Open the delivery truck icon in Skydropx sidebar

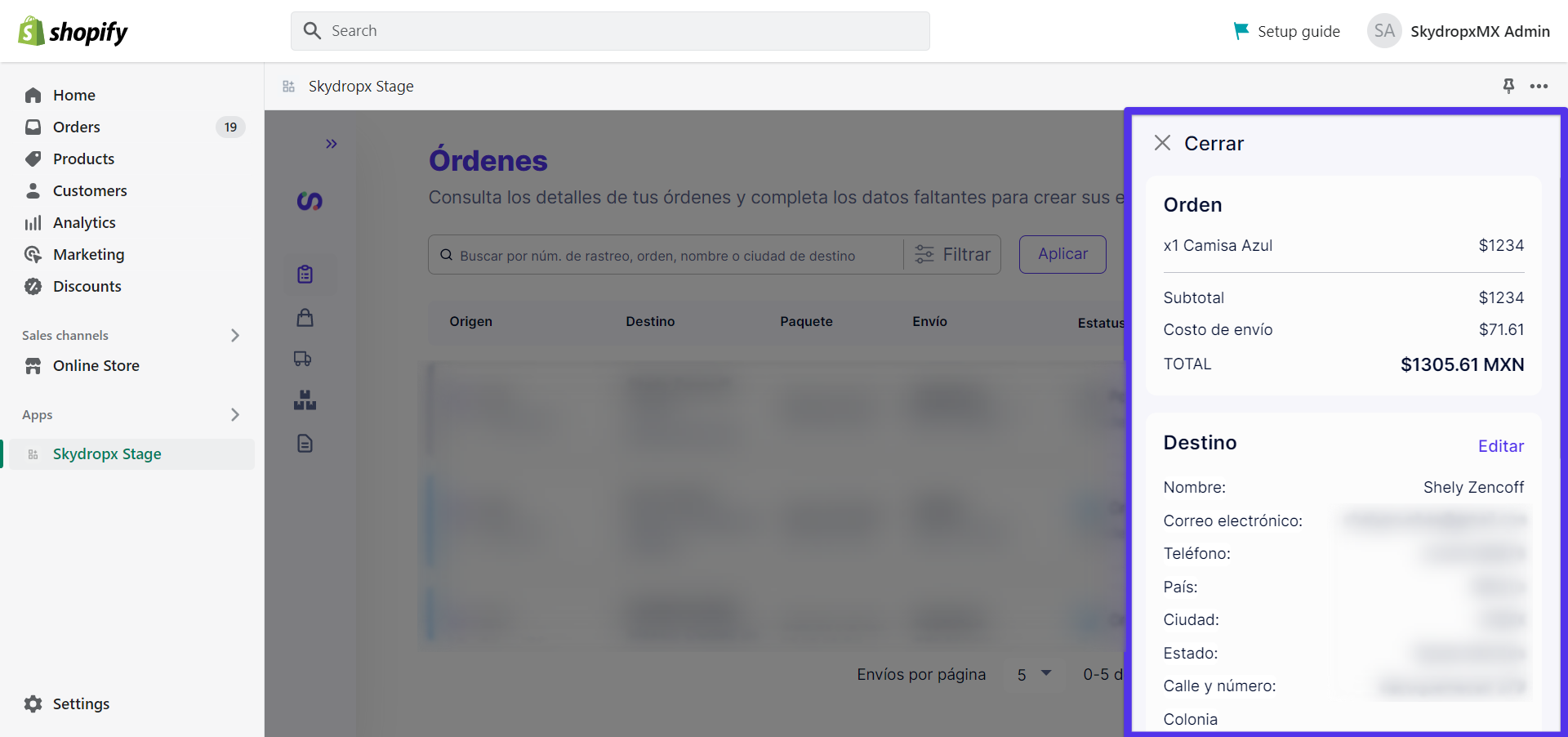click(303, 359)
